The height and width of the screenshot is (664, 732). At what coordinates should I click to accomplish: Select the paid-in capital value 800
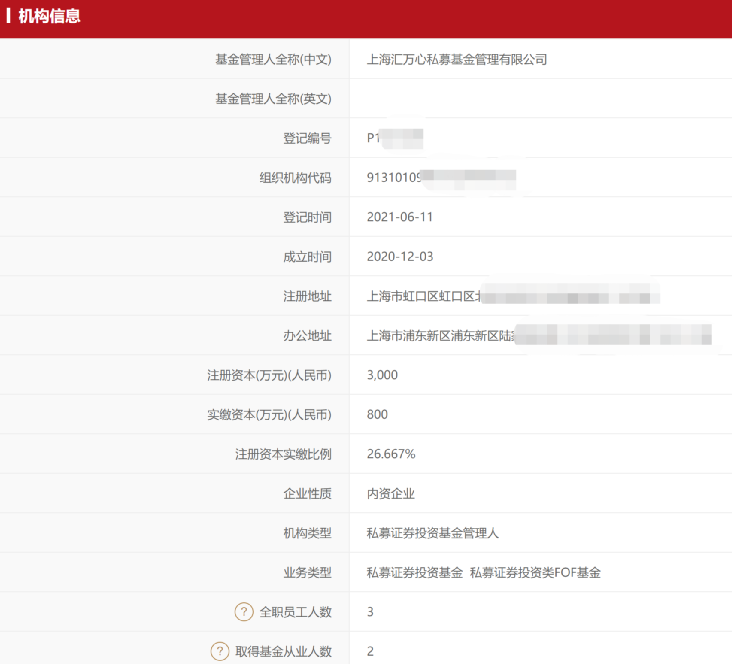click(x=377, y=415)
